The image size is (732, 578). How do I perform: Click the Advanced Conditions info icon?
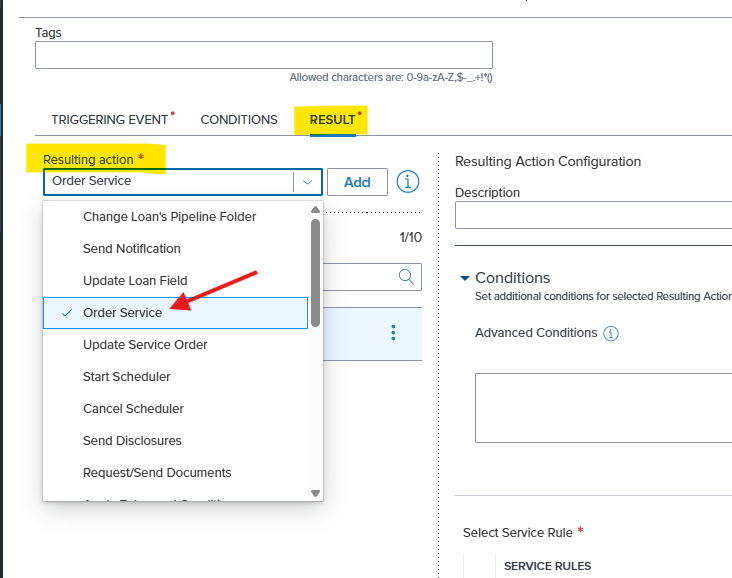click(x=611, y=333)
